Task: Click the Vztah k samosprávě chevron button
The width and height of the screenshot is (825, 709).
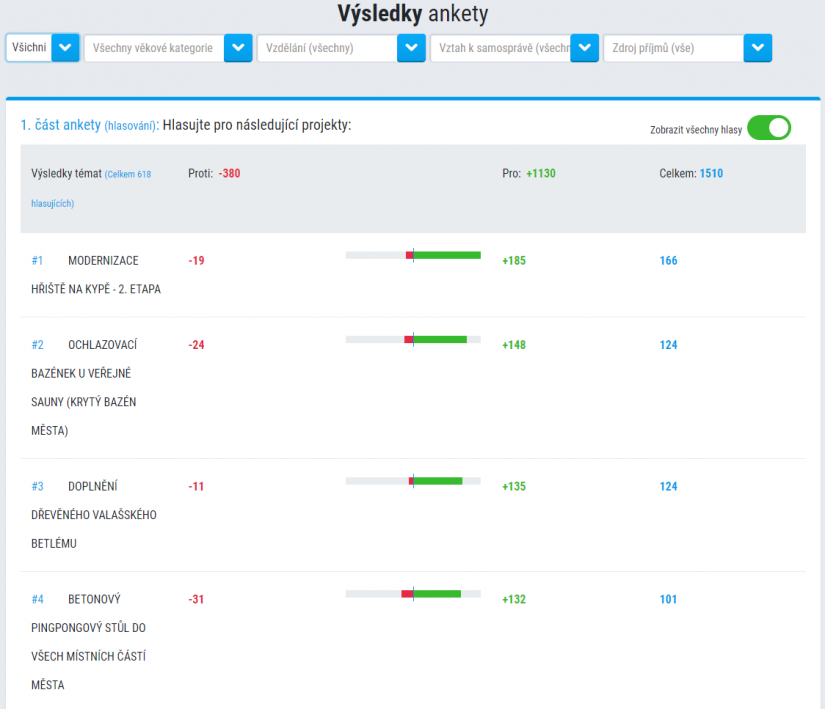Action: click(585, 48)
